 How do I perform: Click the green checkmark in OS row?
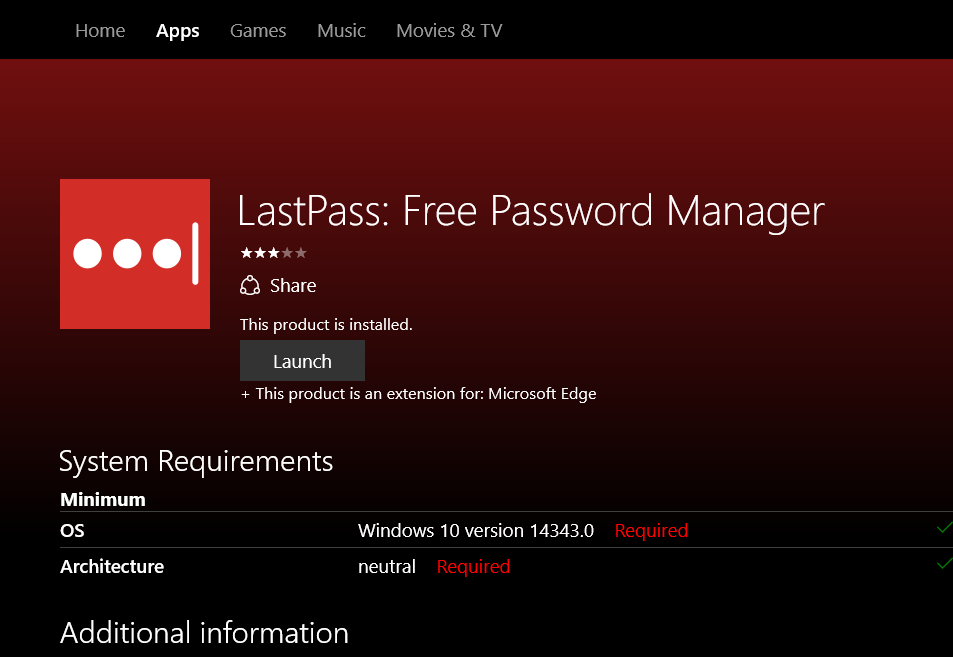pos(943,528)
